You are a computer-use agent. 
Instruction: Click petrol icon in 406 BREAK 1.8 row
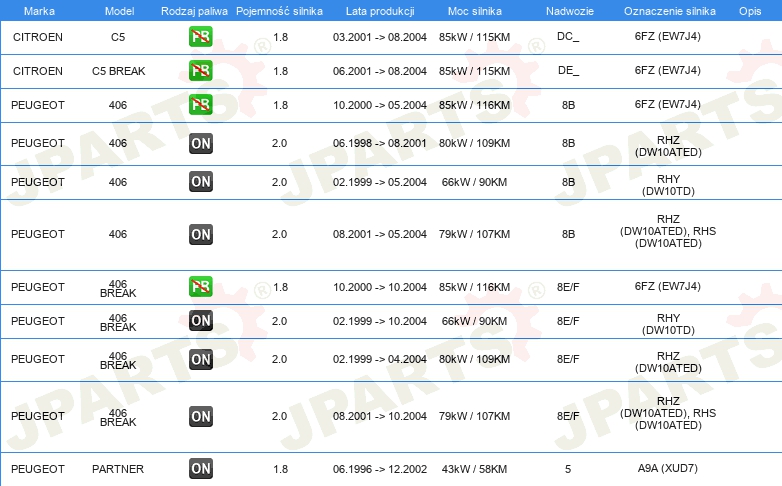(x=201, y=286)
